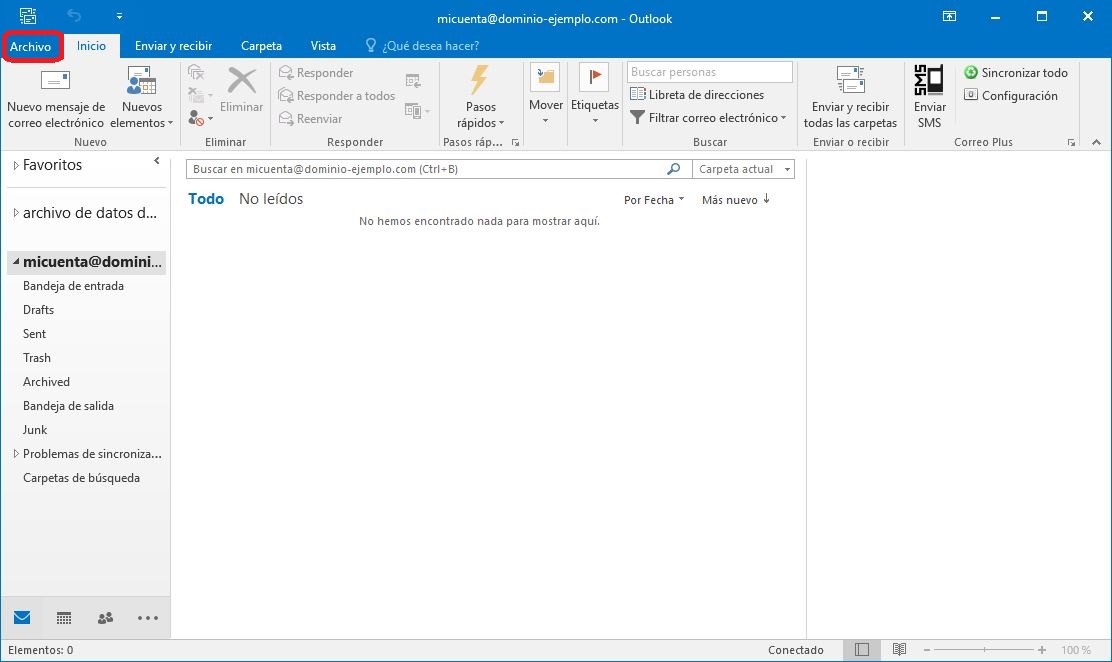
Task: Open the Mover folder dropdown
Action: pos(545,94)
